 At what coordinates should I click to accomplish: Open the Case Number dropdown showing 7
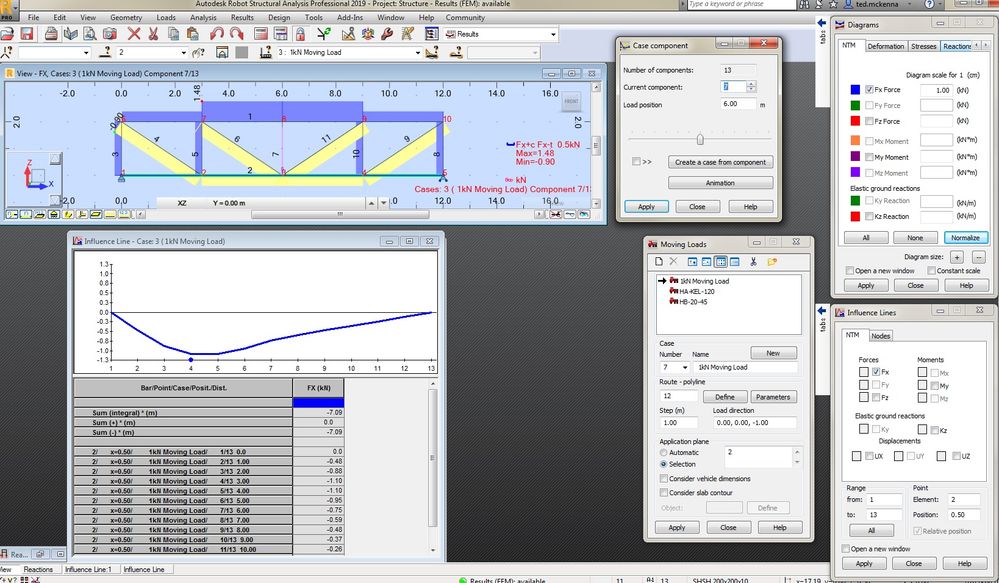(684, 368)
